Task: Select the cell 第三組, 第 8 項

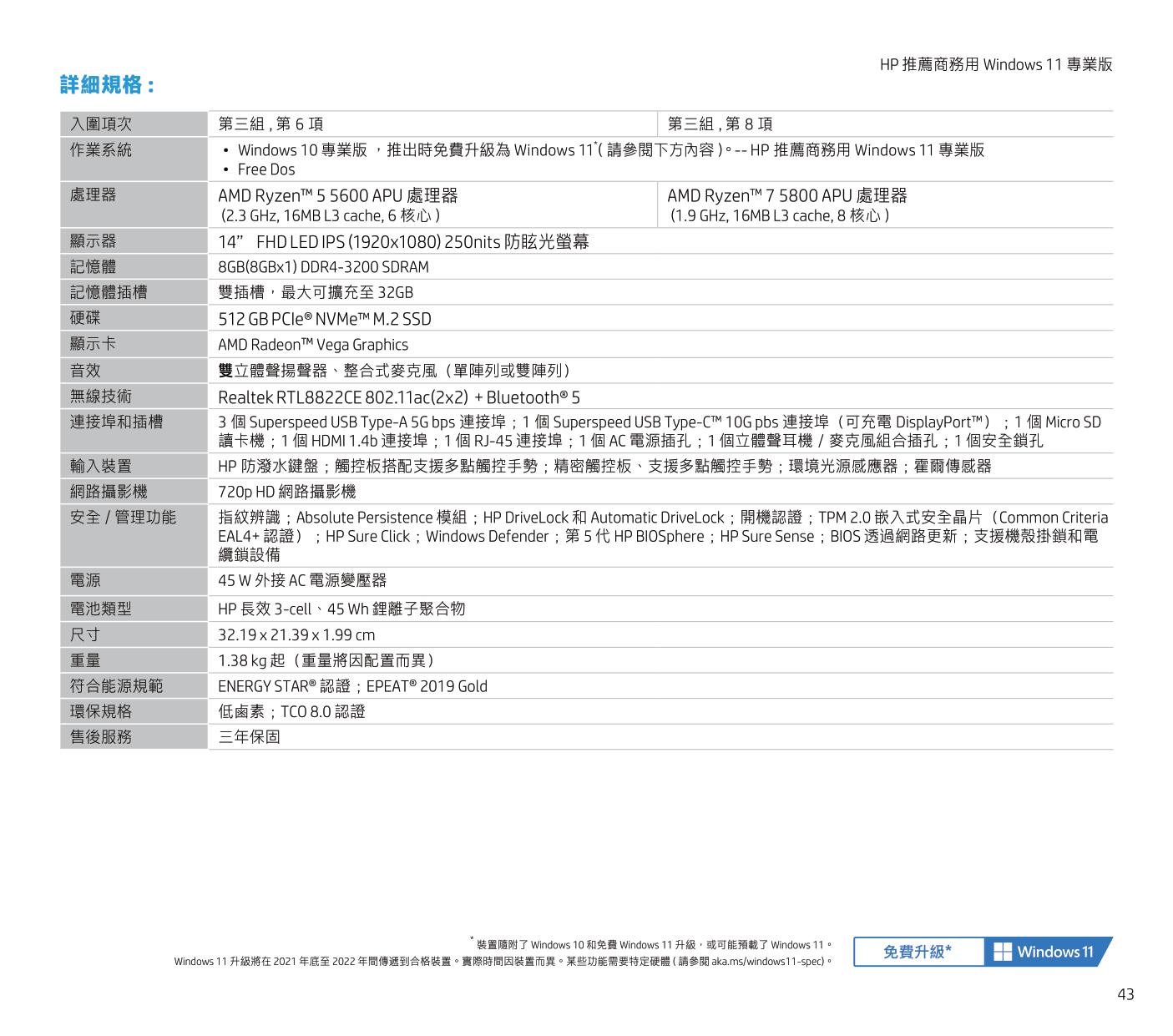Action: (720, 124)
